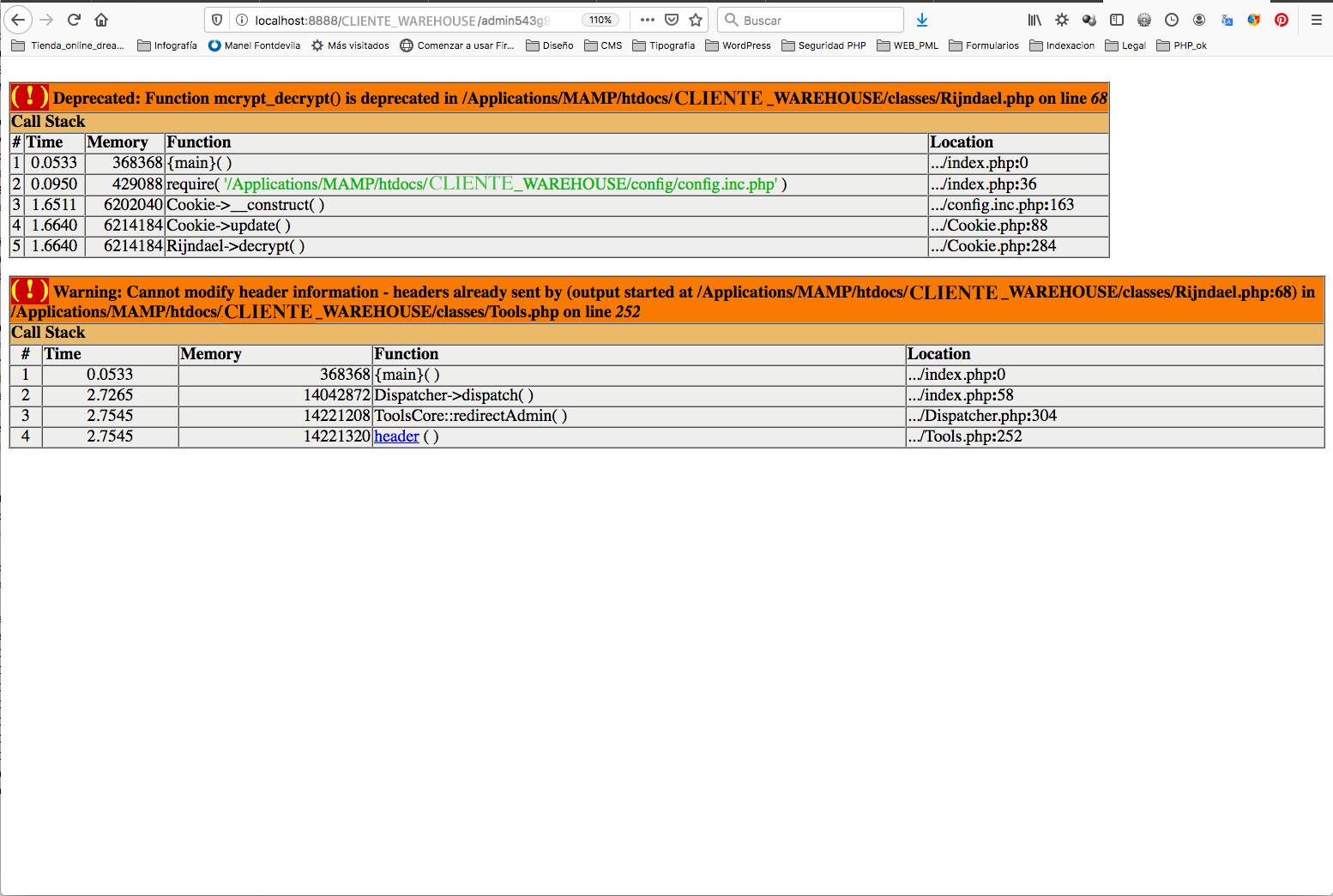
Task: Open the Infografía bookmarks folder
Action: tap(167, 45)
